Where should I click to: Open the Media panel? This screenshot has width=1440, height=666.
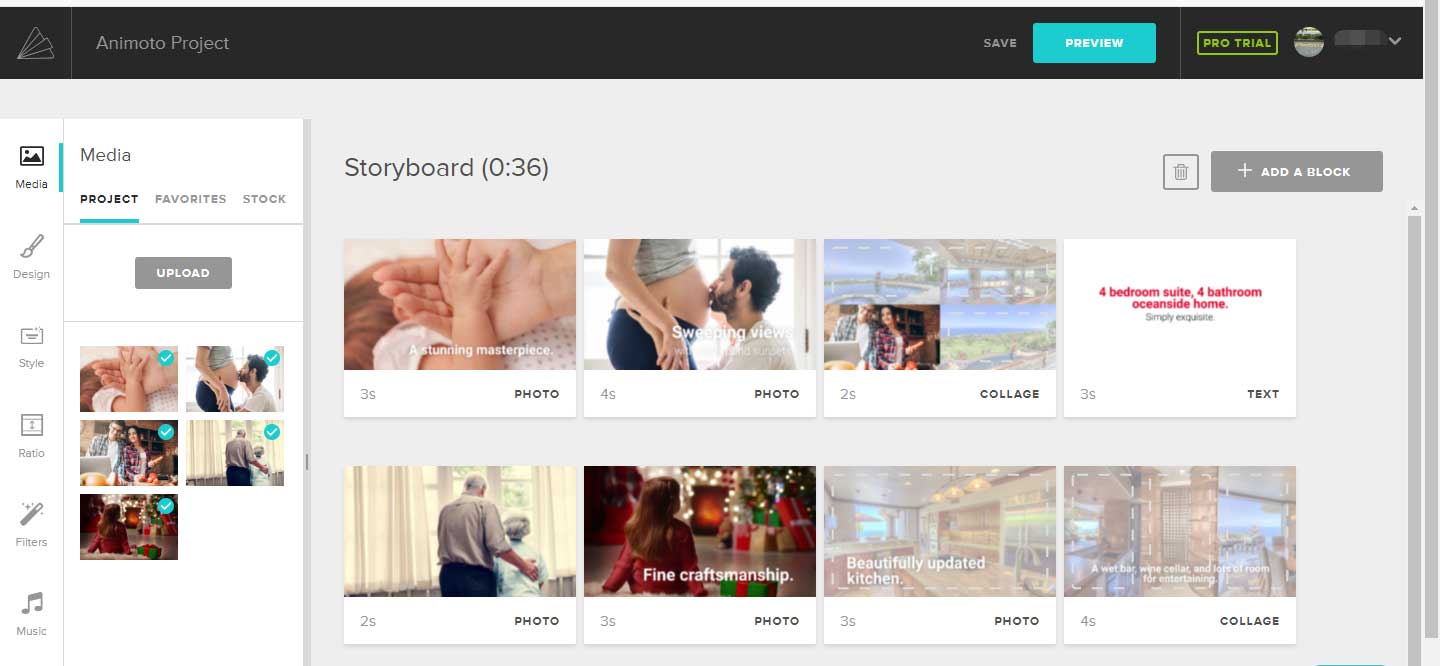pyautogui.click(x=31, y=165)
